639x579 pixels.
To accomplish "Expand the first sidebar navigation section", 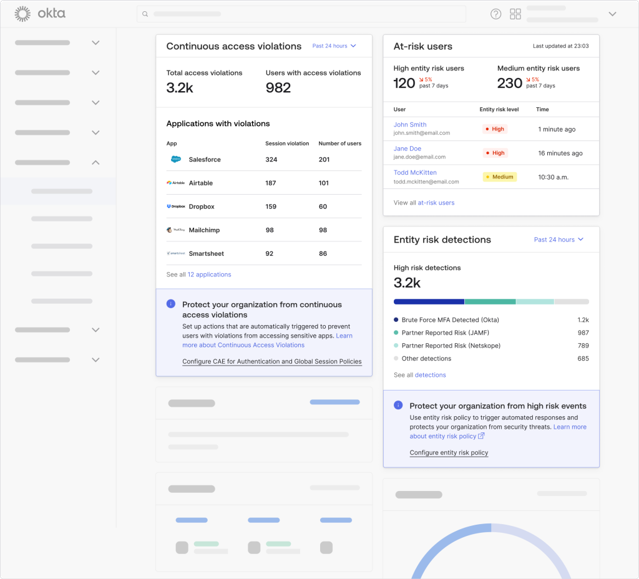I will click(96, 43).
